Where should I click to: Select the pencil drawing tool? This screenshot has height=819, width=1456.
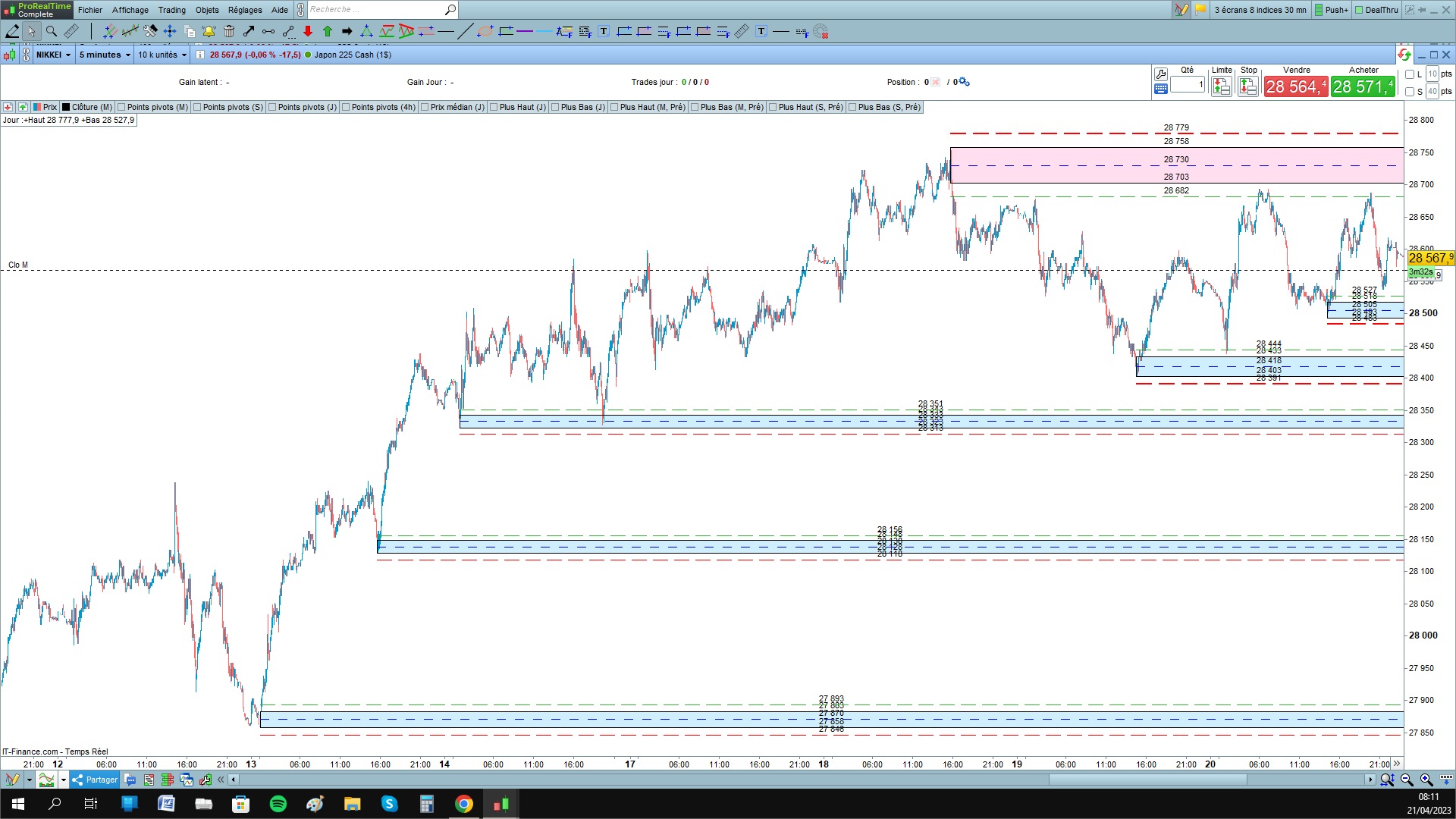[12, 31]
